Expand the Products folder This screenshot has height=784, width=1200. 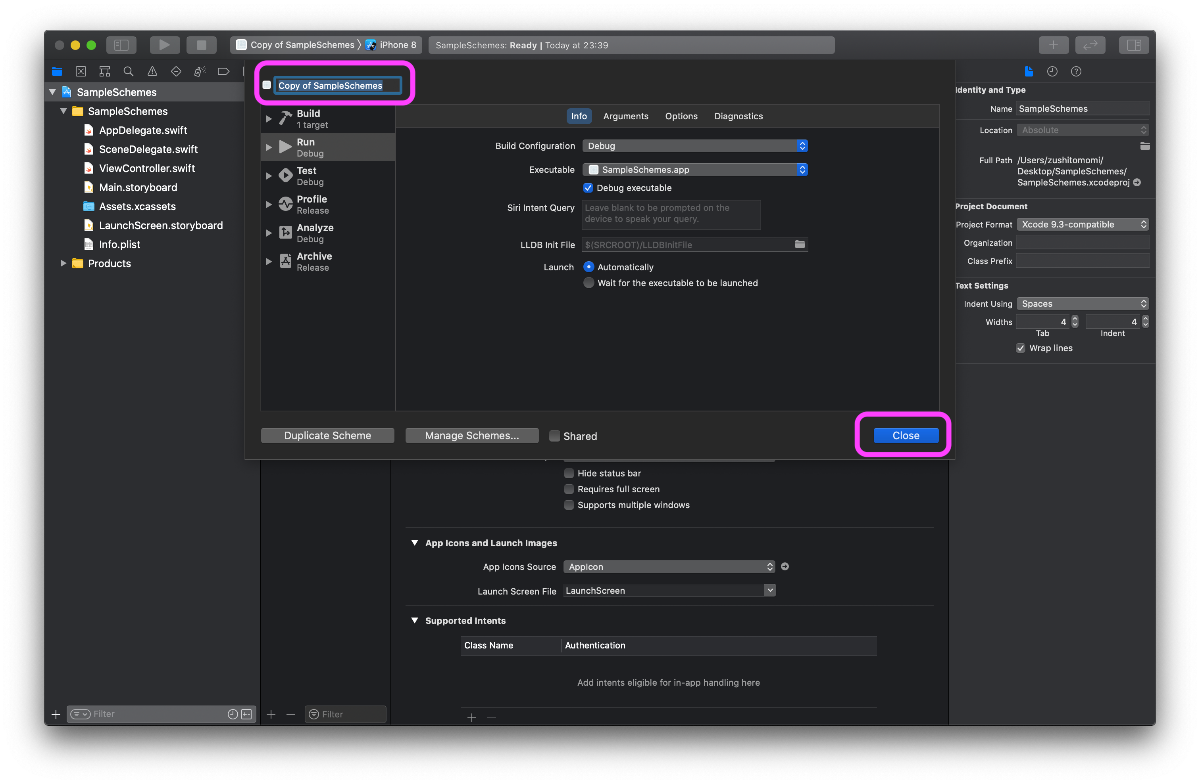coord(64,263)
